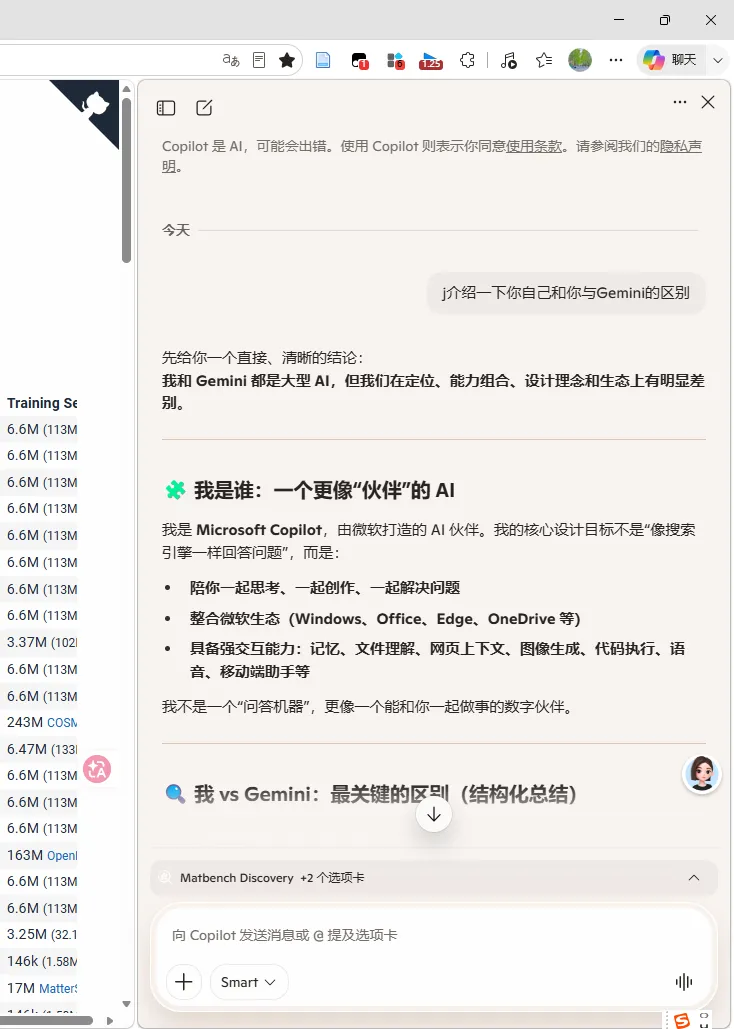Open the extension with badge 125

coord(431,60)
